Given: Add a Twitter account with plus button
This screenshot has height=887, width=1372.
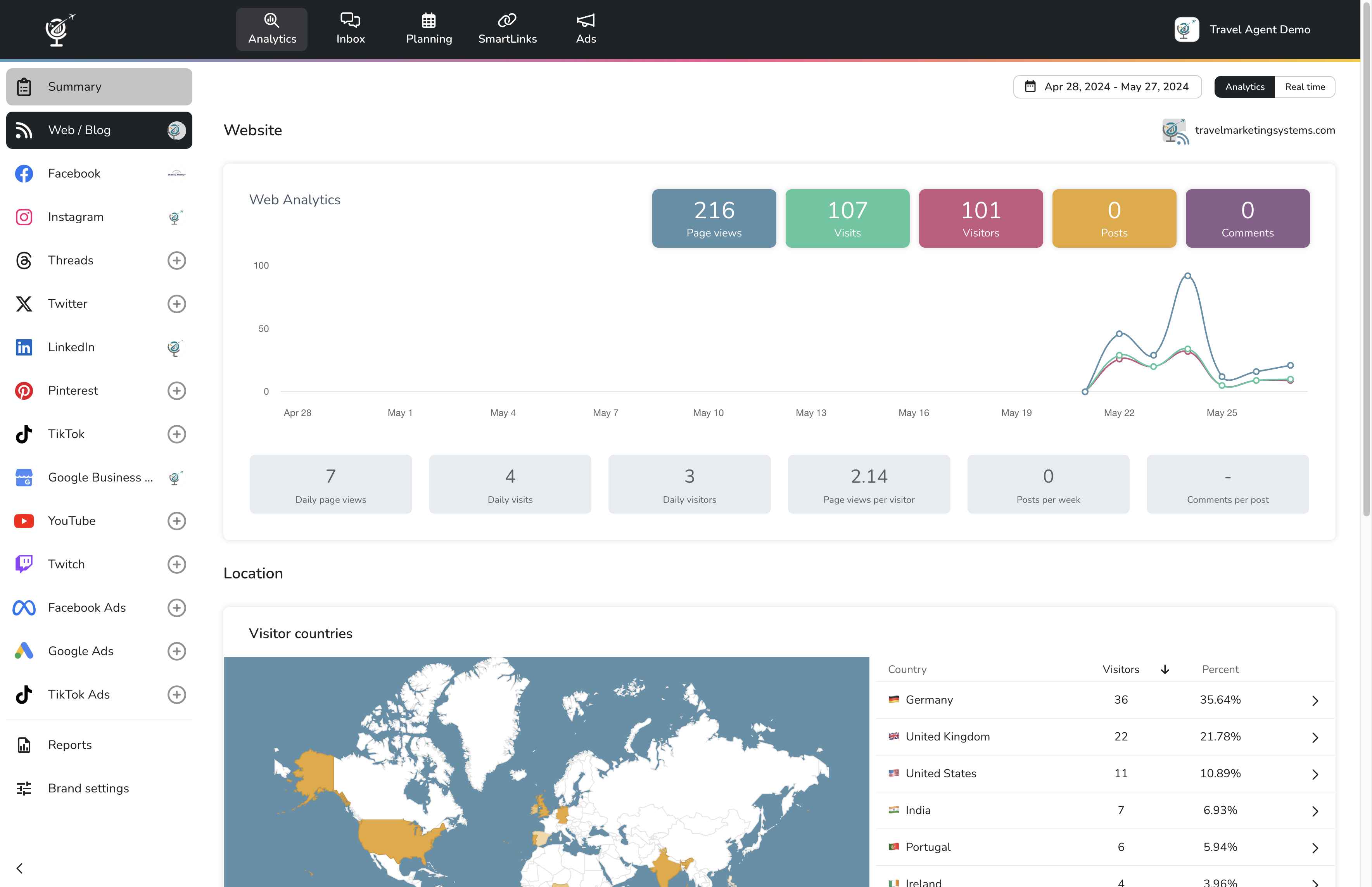Looking at the screenshot, I should tap(176, 304).
